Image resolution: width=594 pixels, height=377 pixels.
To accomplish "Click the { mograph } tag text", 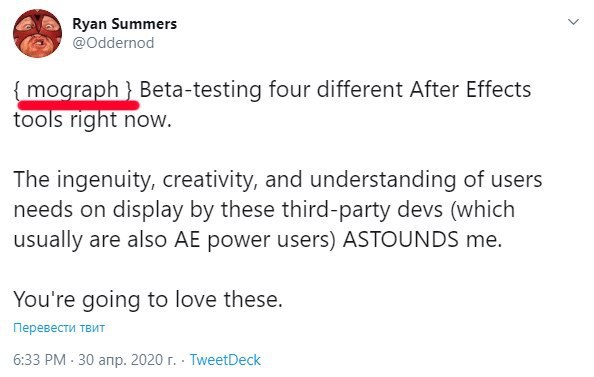I will 73,90.
